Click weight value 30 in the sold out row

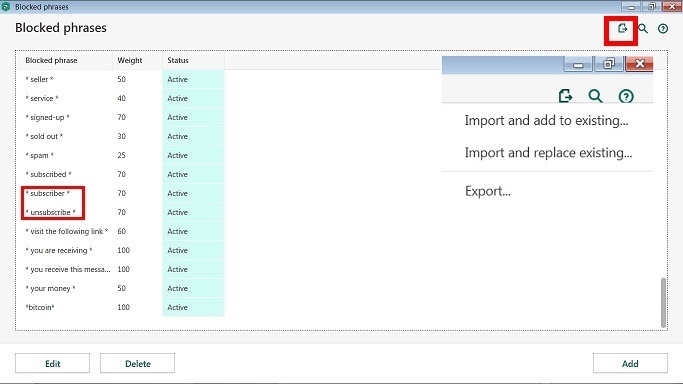(122, 136)
